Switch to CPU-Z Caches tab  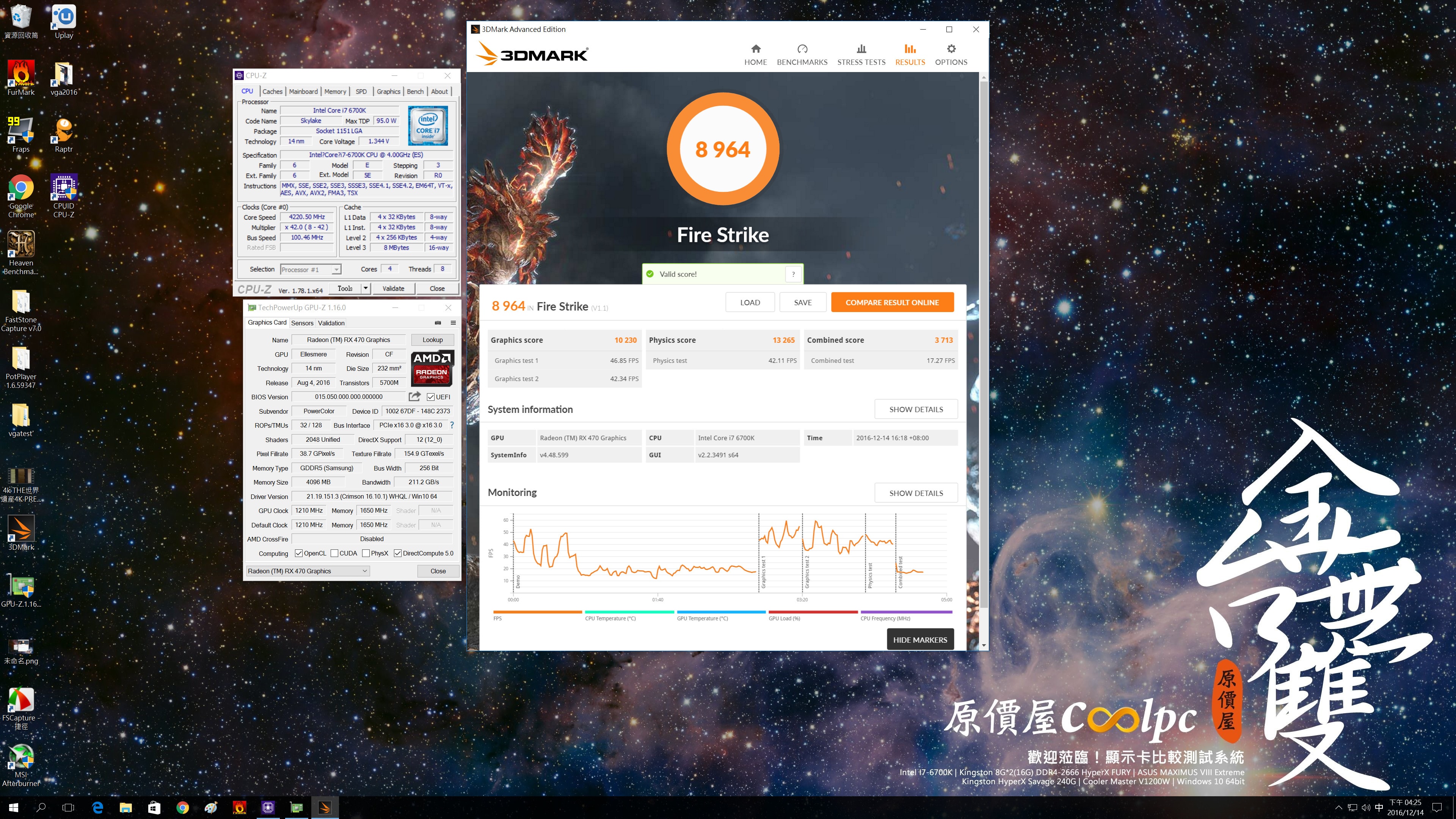[272, 91]
